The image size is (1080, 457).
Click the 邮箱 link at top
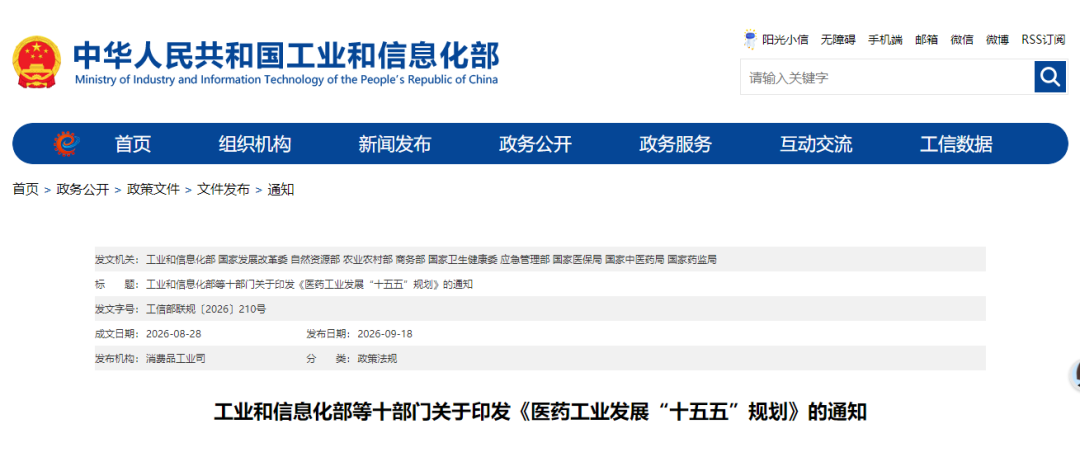(x=926, y=40)
